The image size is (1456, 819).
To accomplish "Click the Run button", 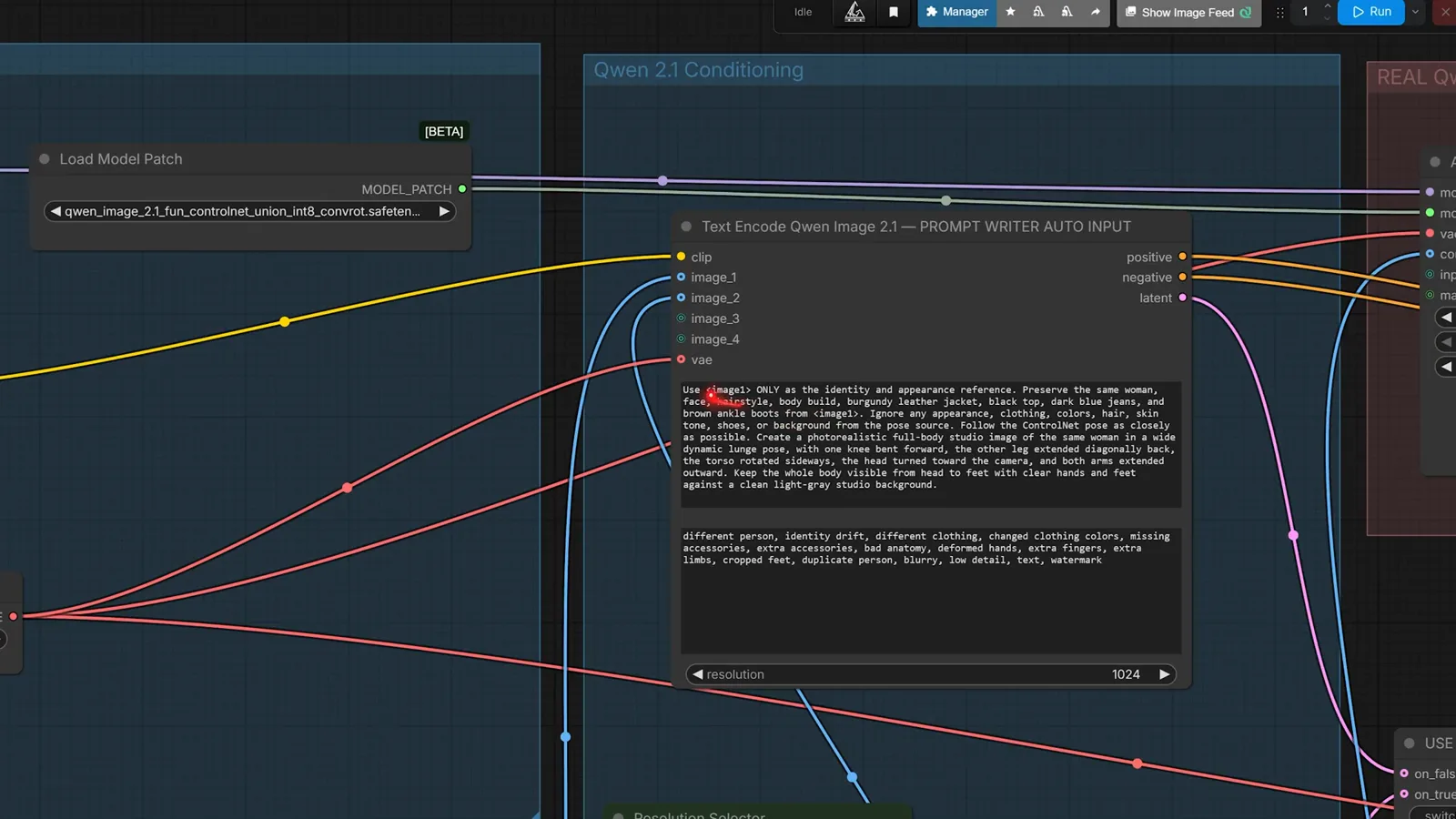I will click(x=1371, y=12).
